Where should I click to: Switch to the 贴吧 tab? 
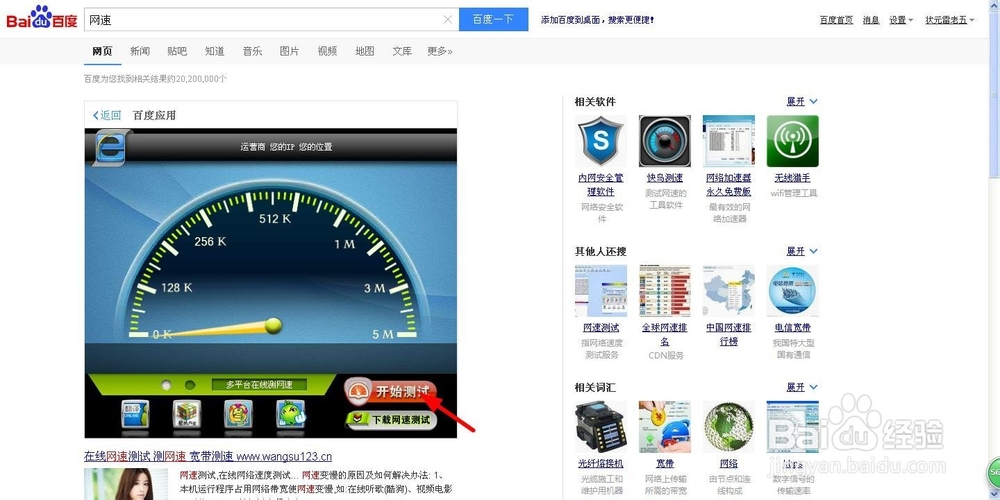(x=177, y=51)
